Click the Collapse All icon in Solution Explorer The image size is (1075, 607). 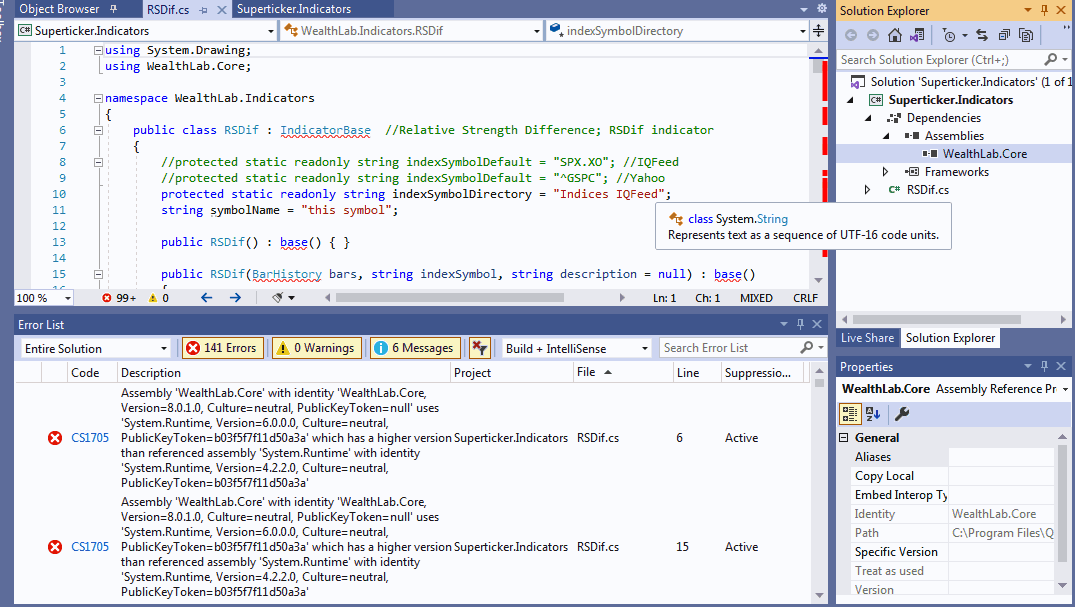[x=1005, y=34]
